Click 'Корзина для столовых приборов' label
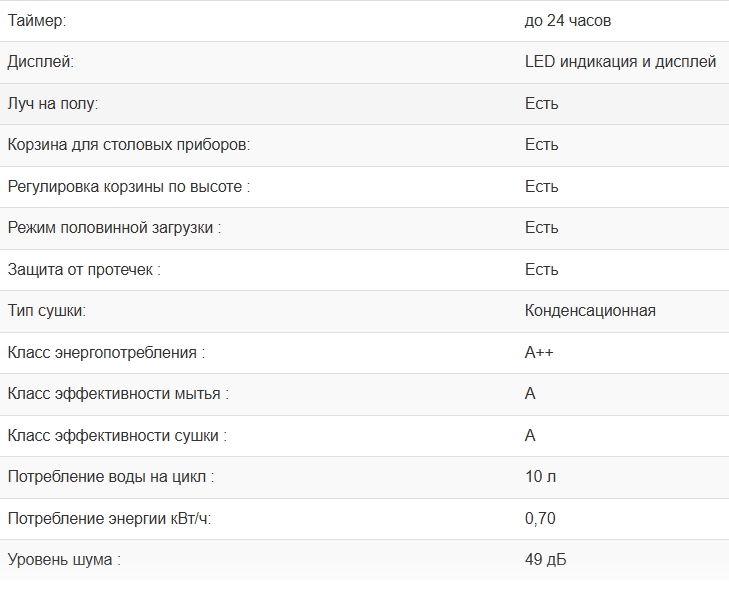 pos(128,145)
